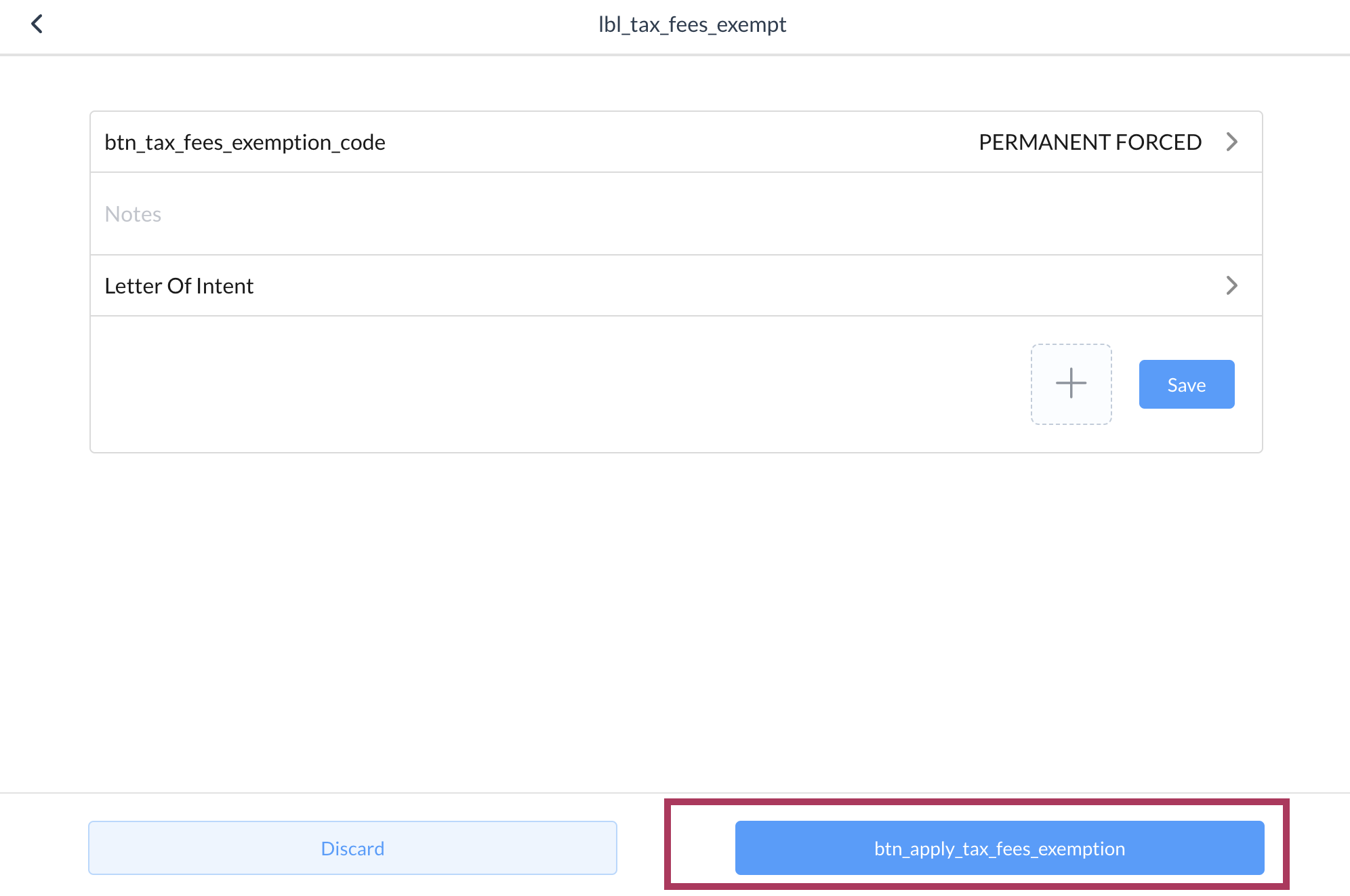The image size is (1350, 896).
Task: Select the PERMANENT FORCED value
Action: pyautogui.click(x=1090, y=142)
